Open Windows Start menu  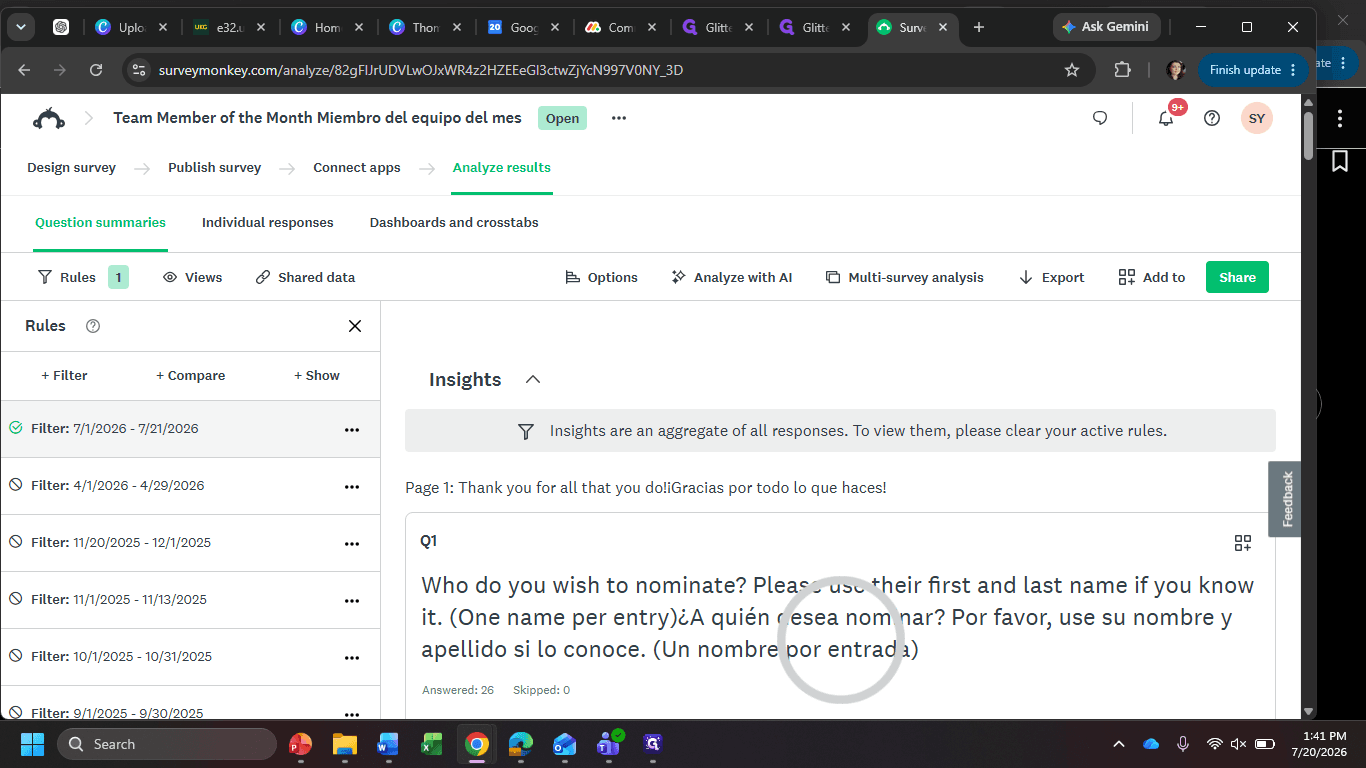click(32, 744)
